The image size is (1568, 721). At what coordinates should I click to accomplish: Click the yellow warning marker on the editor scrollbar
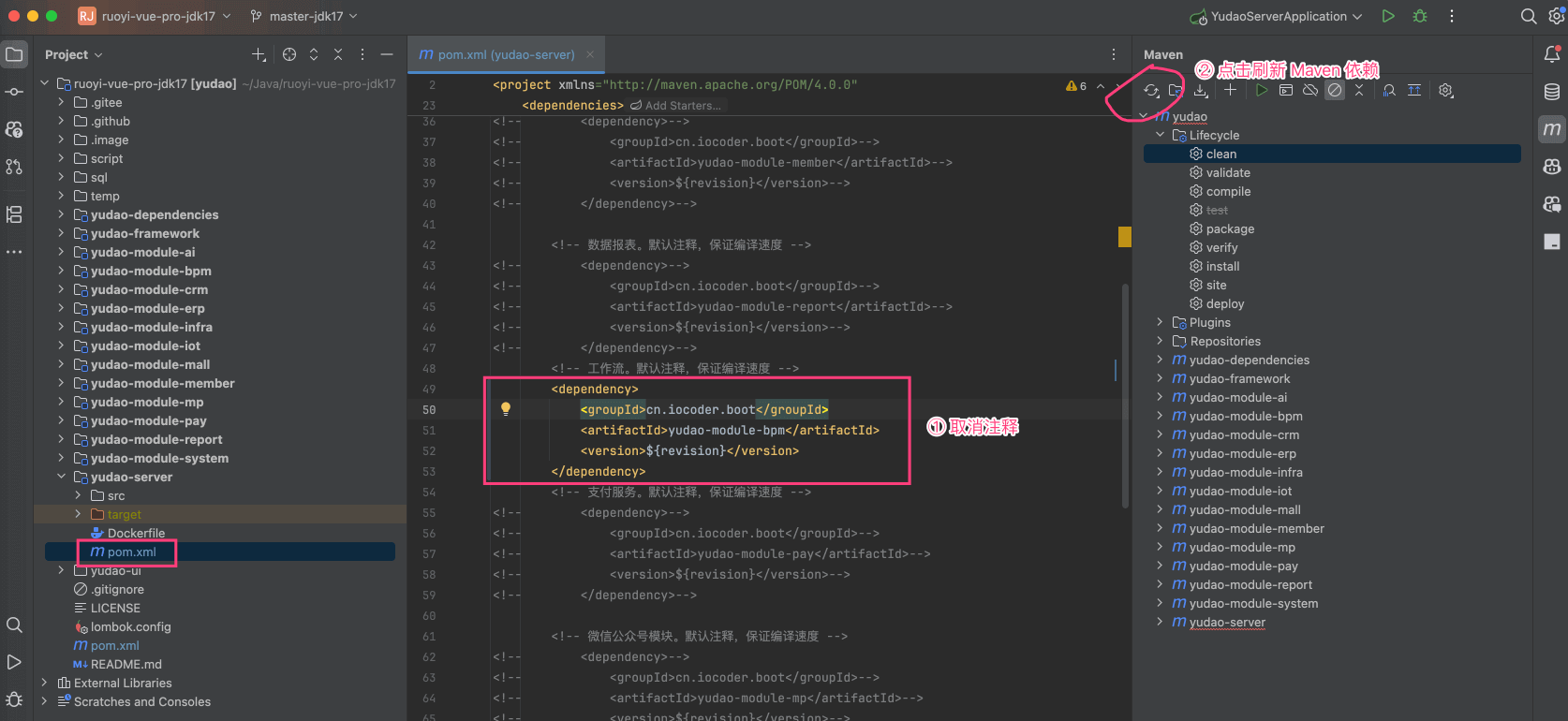1124,237
